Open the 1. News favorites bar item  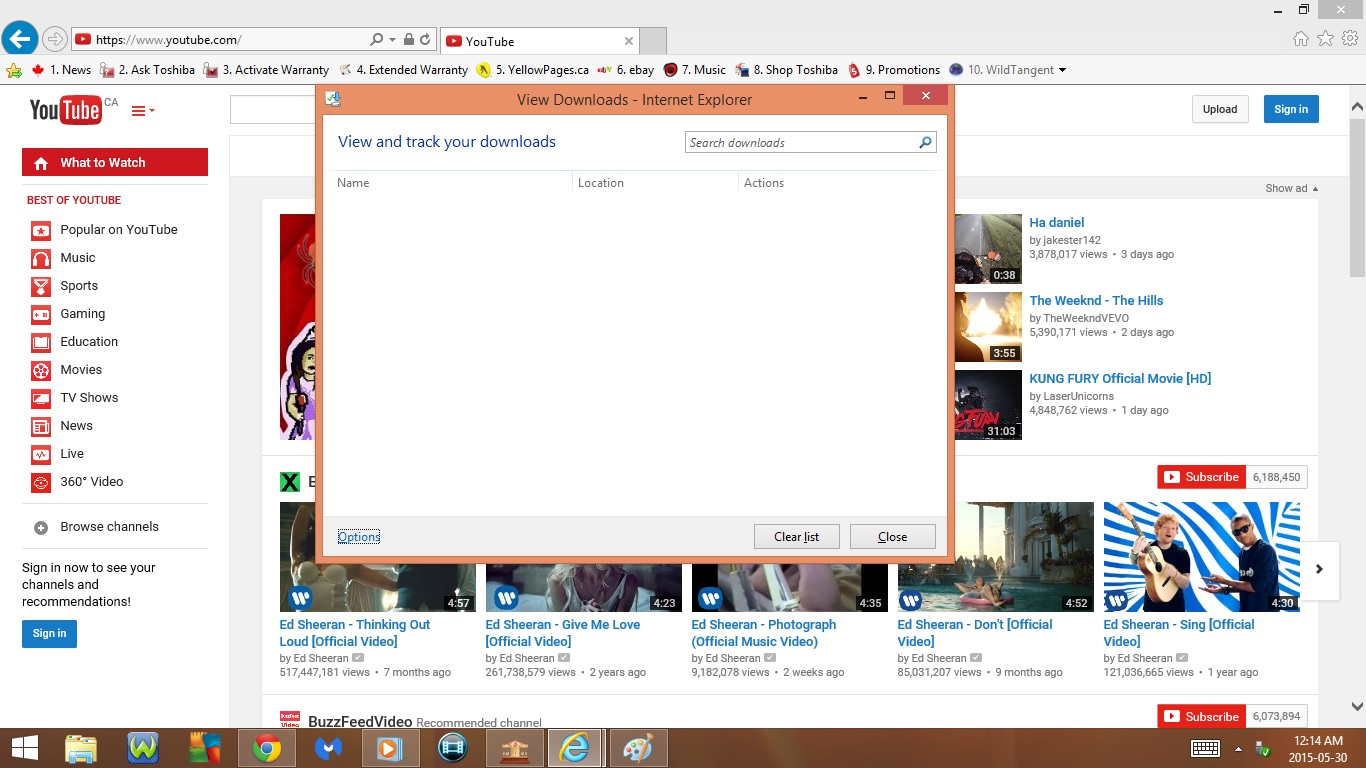click(x=61, y=70)
